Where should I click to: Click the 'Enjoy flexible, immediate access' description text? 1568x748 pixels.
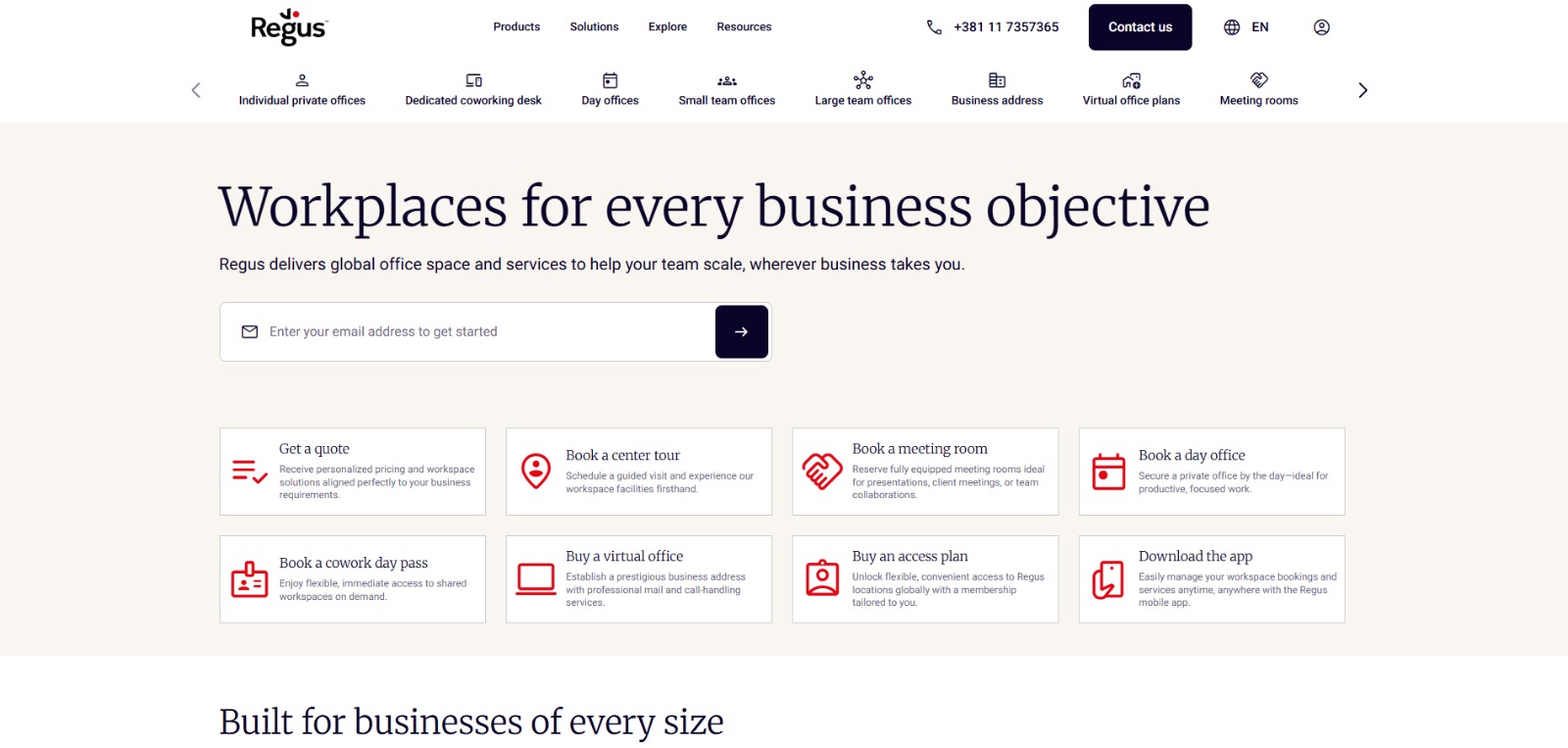[373, 590]
